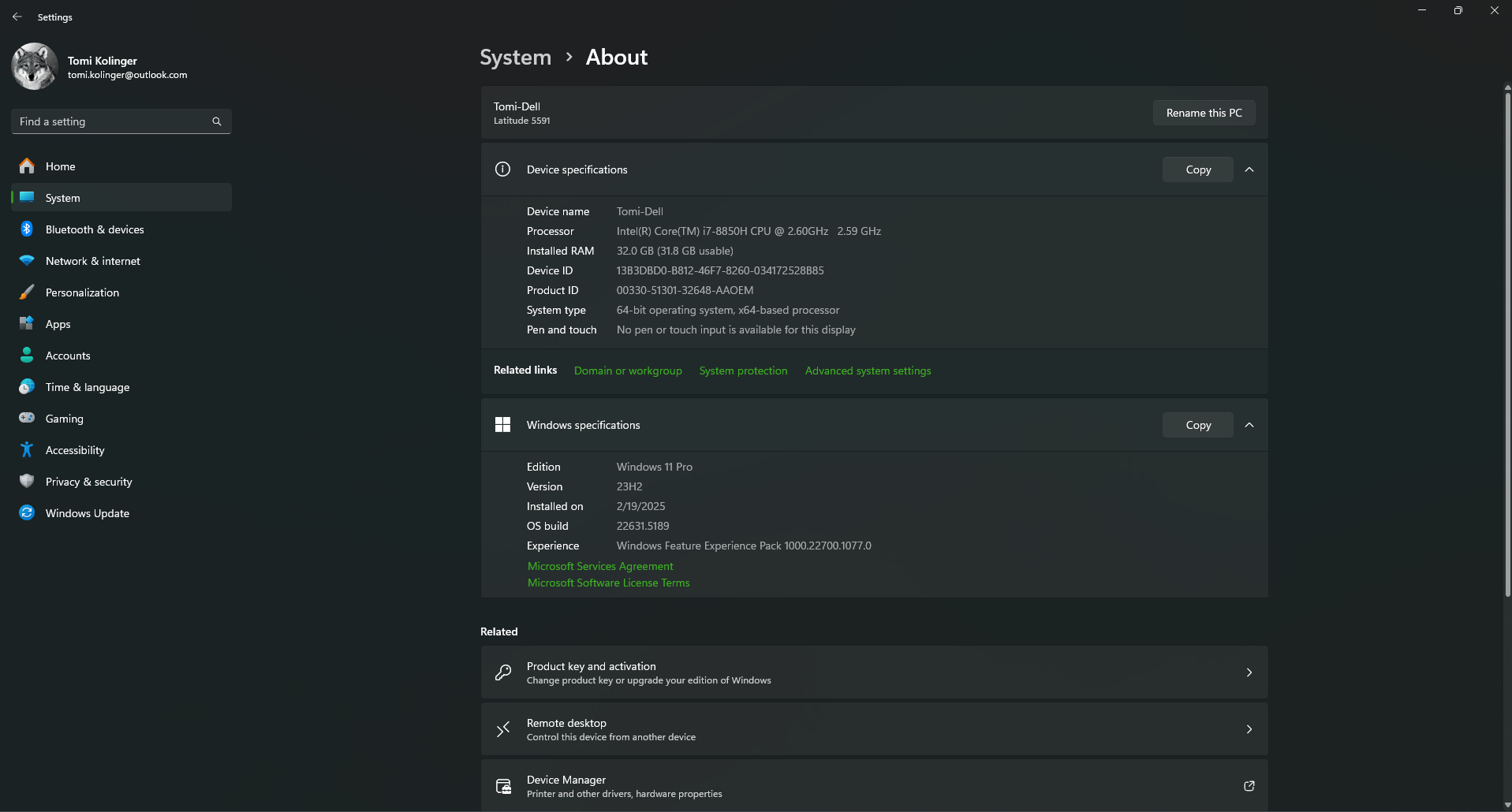Screen dimensions: 1512x812
Task: Open the Device Manager row
Action: point(874,786)
